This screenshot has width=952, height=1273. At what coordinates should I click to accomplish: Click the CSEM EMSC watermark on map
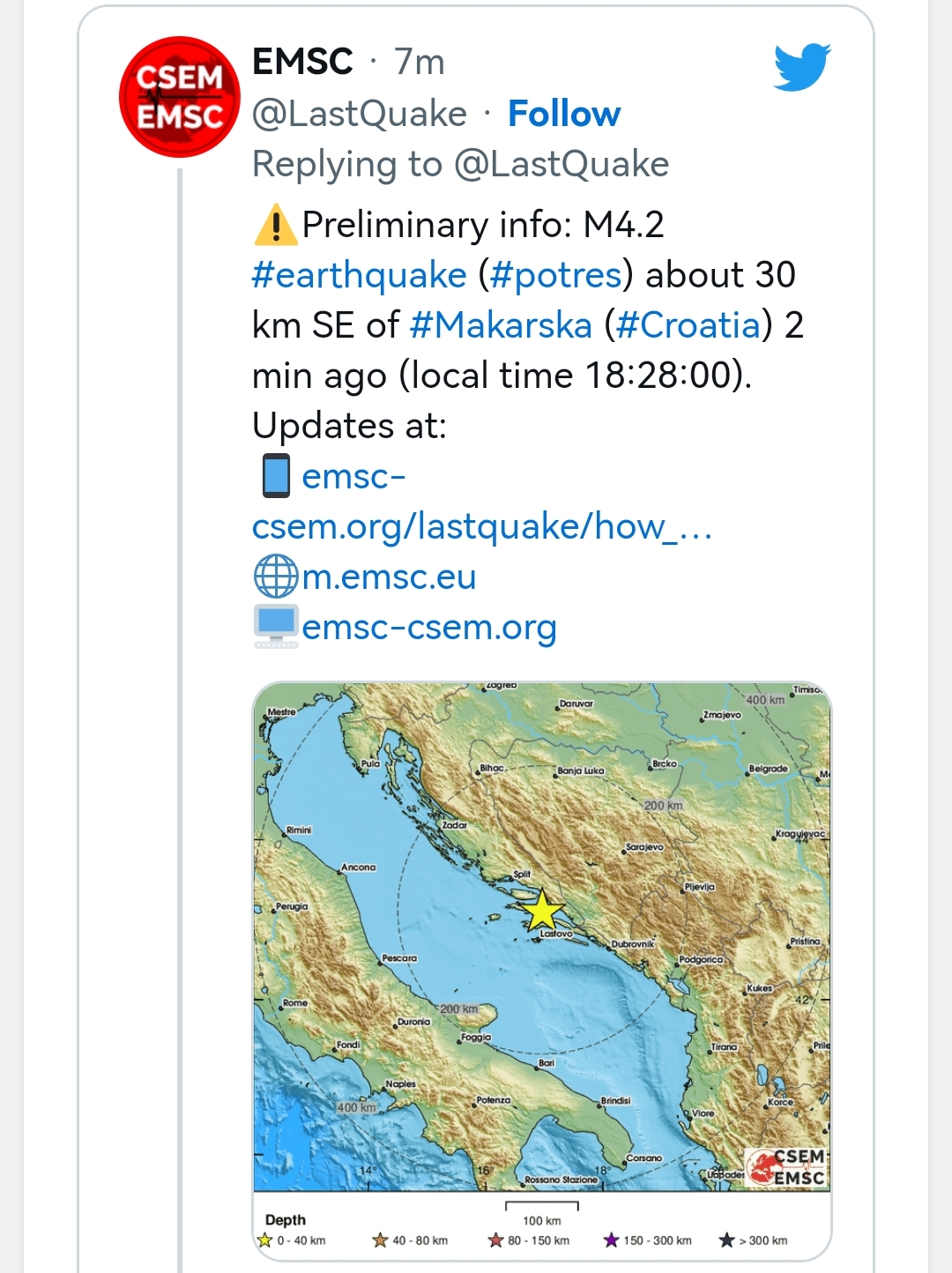click(x=787, y=1167)
